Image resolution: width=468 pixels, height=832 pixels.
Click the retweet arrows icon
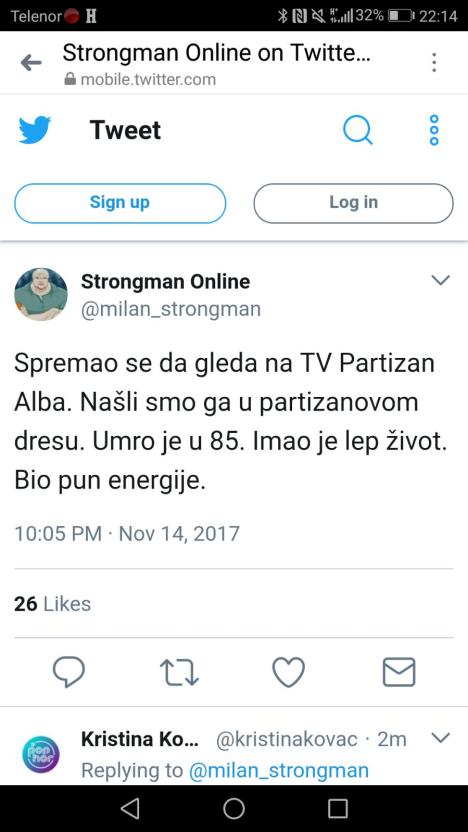pos(179,672)
